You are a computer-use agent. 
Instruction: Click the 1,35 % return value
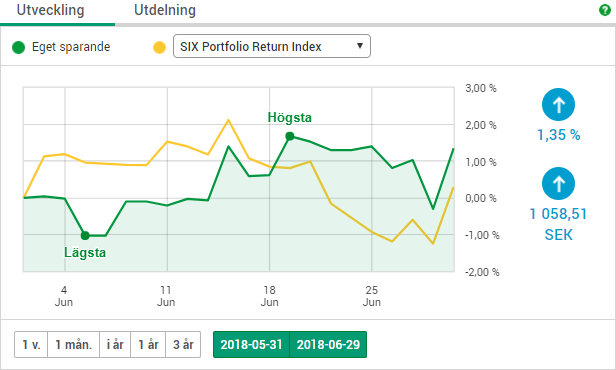coord(559,135)
